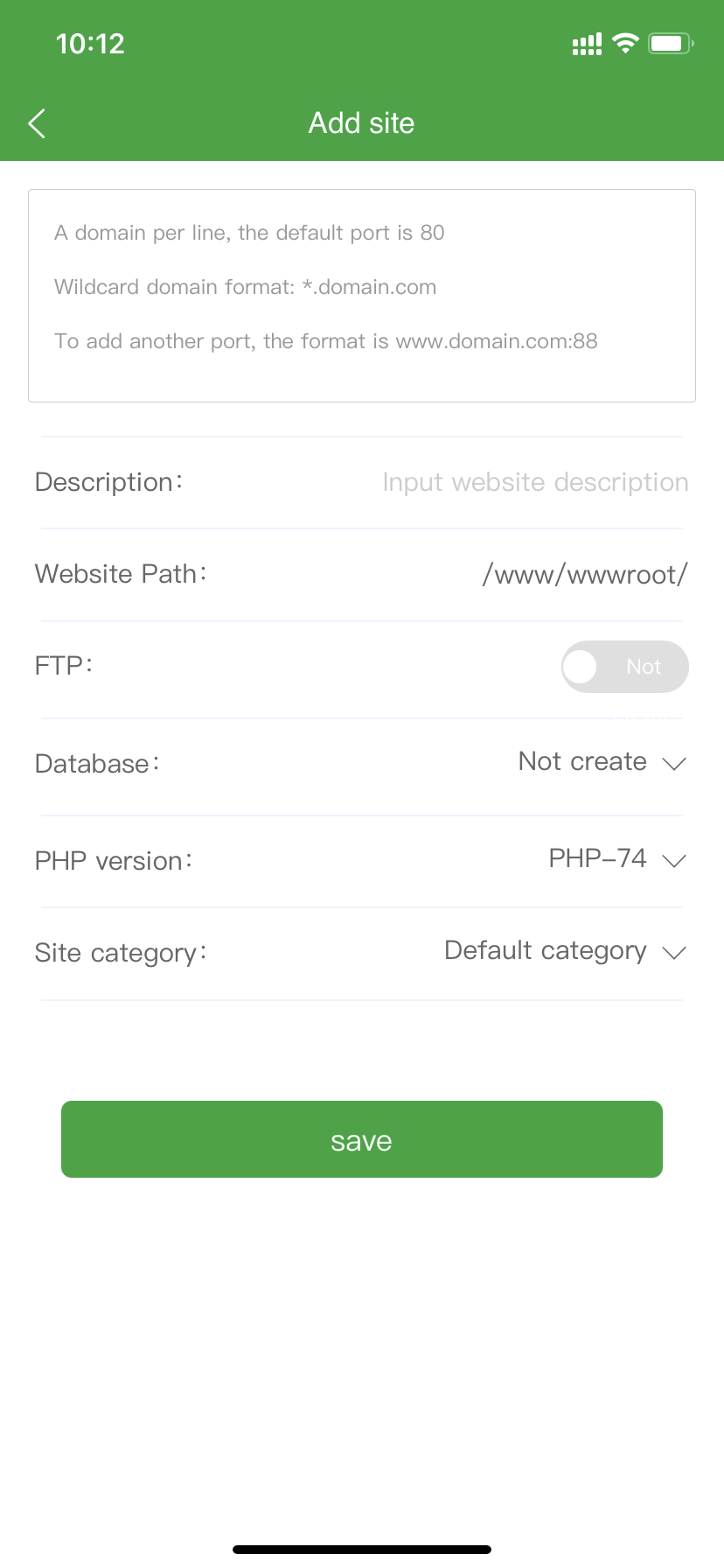Viewport: 724px width, 1568px height.
Task: Tap the 10:12 clock in status bar
Action: tap(90, 44)
